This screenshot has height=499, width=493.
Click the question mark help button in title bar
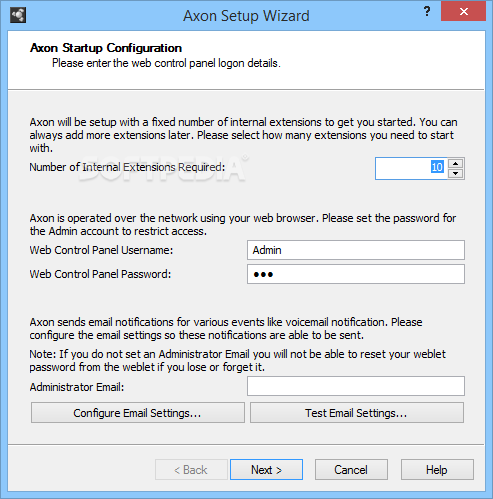point(427,12)
